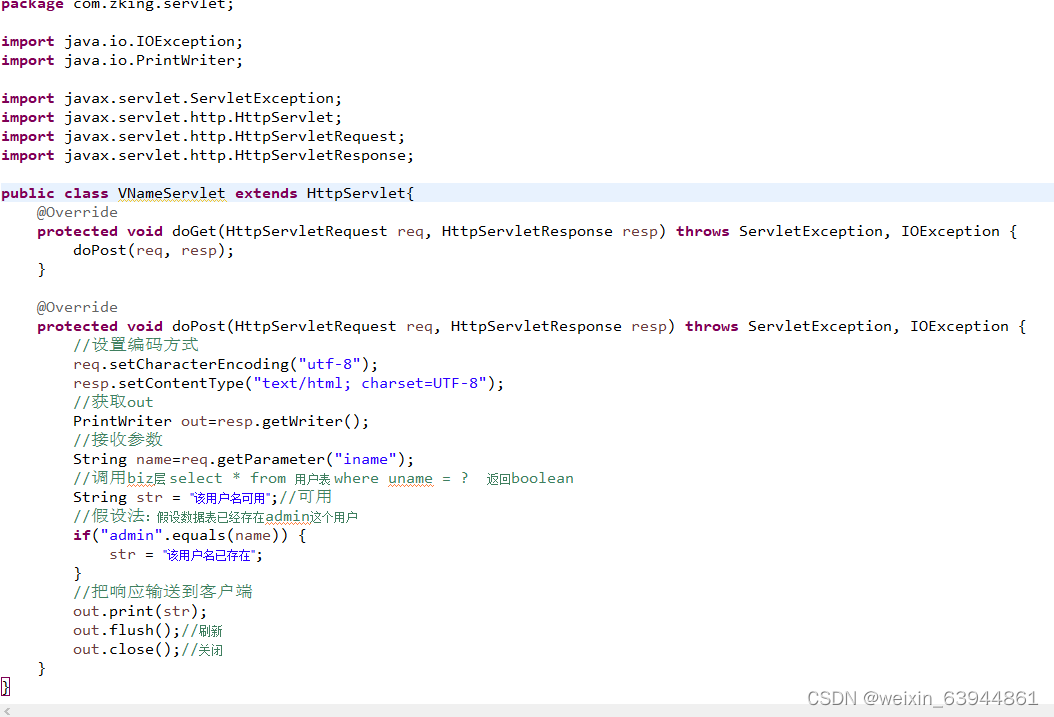Viewport: 1054px width, 717px height.
Task: Click the underlined uname word in comment
Action: click(x=411, y=478)
